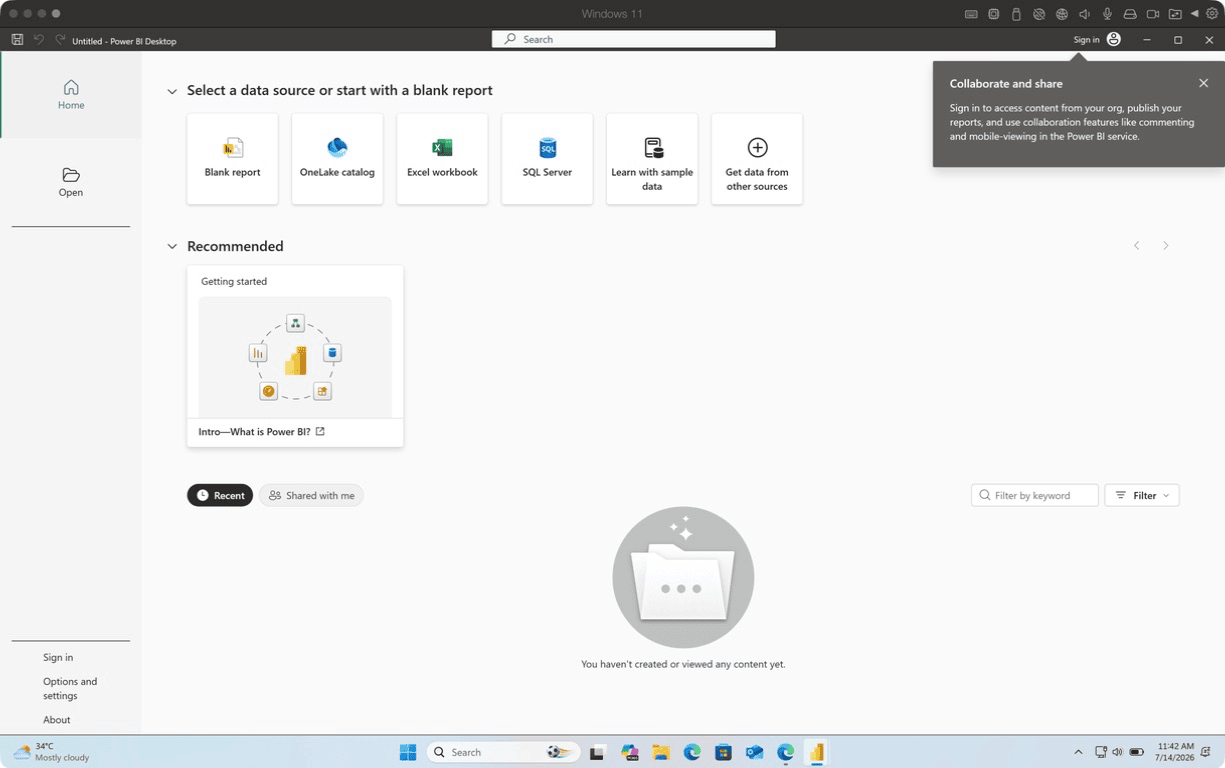Open File Explorer from taskbar
This screenshot has width=1225, height=768.
660,752
